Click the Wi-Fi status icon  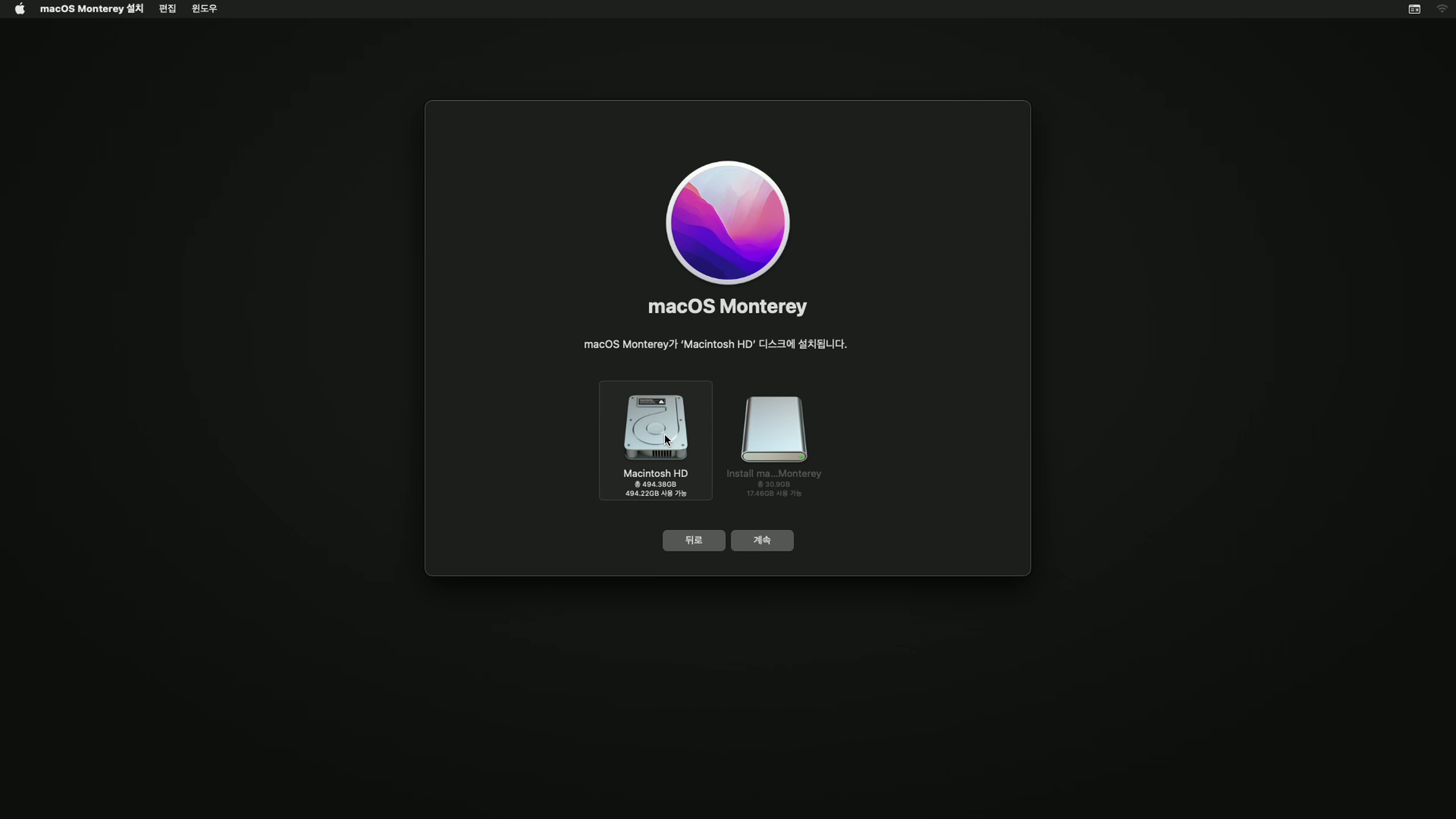tap(1442, 9)
